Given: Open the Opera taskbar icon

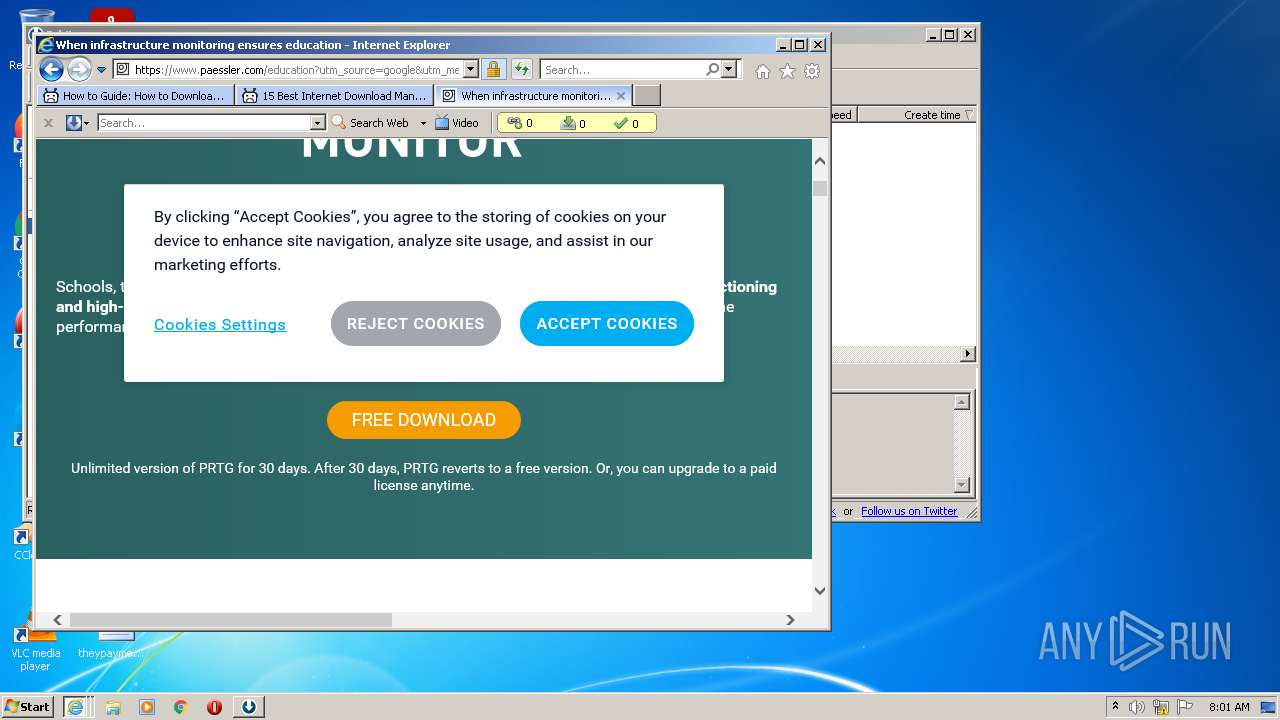Looking at the screenshot, I should [214, 707].
